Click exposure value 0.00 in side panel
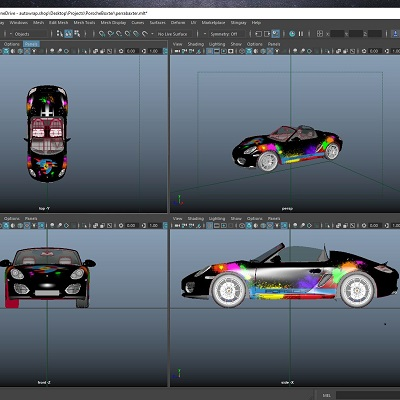Image resolution: width=400 pixels, height=400 pixels. tap(374, 226)
